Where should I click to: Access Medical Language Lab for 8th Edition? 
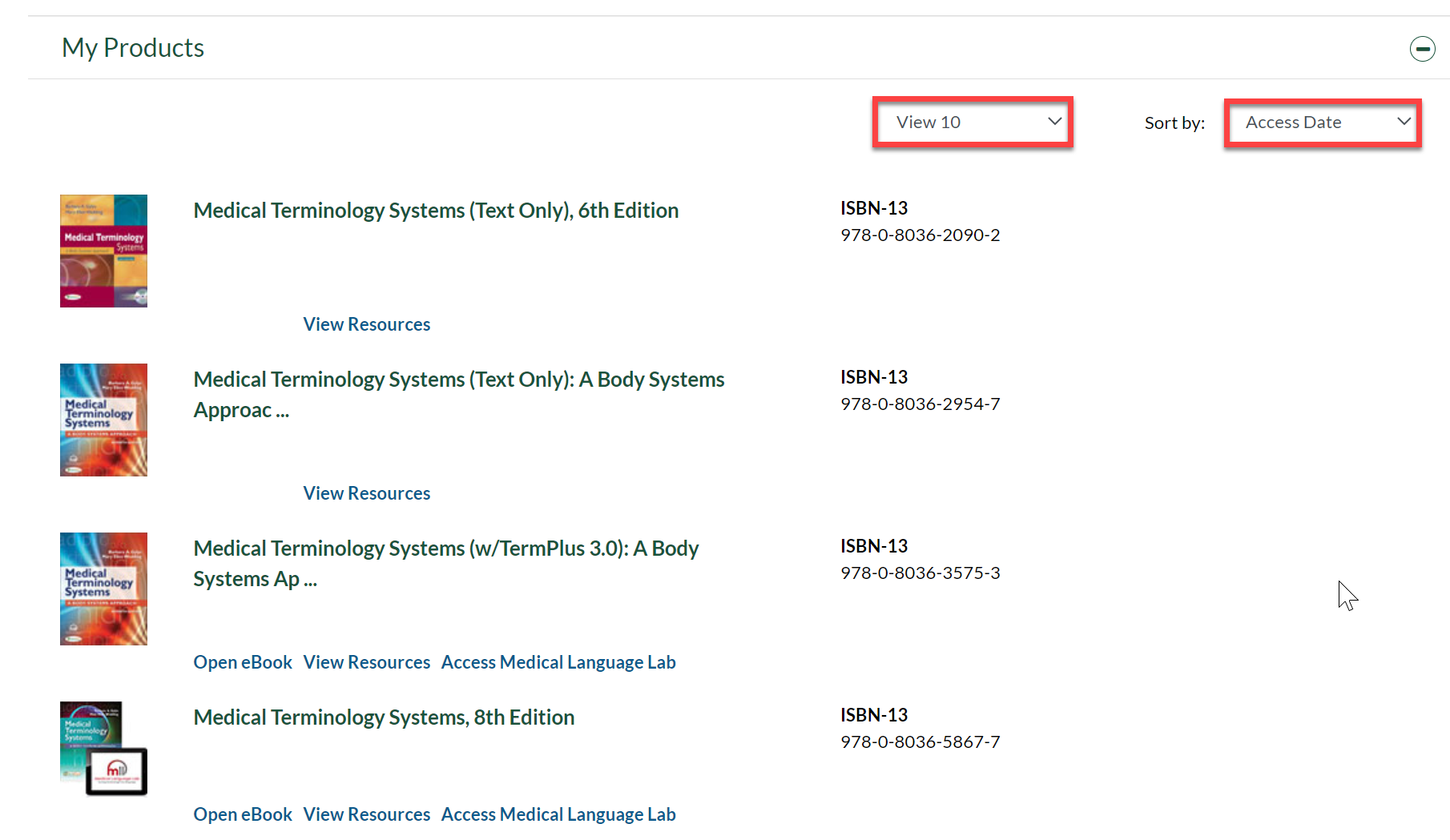coord(558,814)
